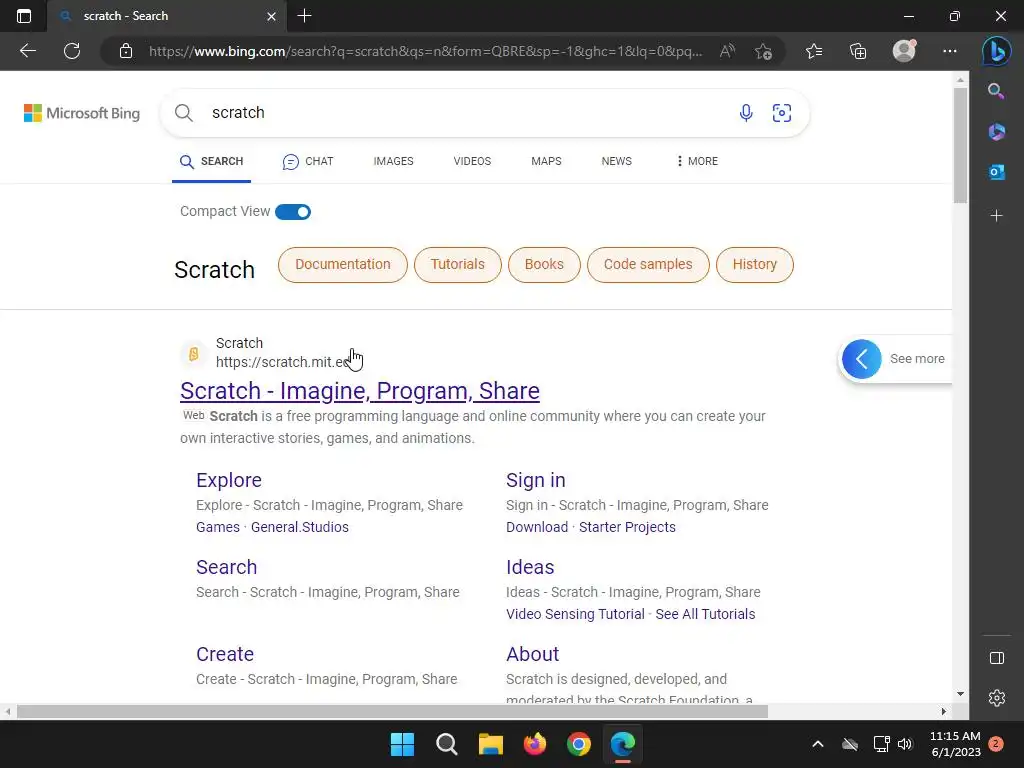Start voice search with the microphone icon
Screen dimensions: 1024x768
click(x=746, y=113)
